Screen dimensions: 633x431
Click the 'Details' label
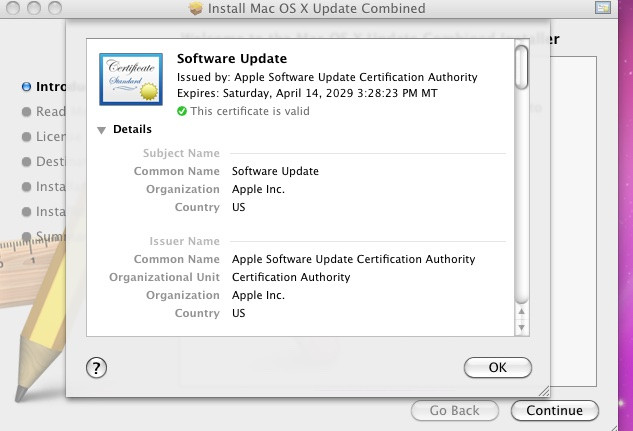click(x=132, y=129)
